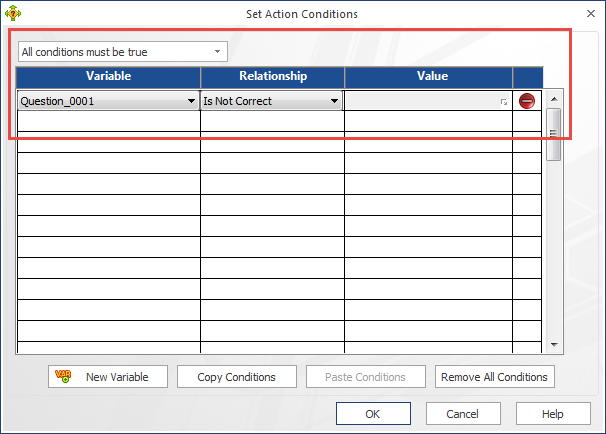
Task: Open Help for action conditions
Action: (x=553, y=414)
